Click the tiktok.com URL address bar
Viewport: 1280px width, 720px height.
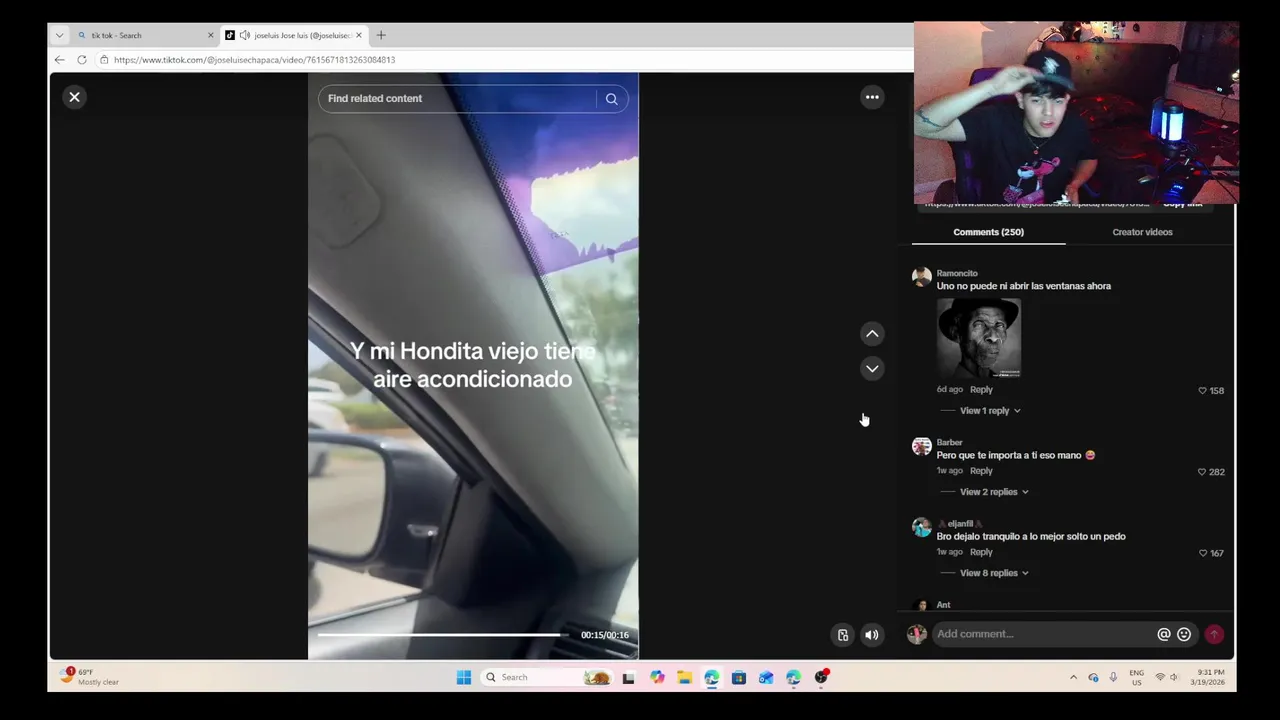(254, 60)
